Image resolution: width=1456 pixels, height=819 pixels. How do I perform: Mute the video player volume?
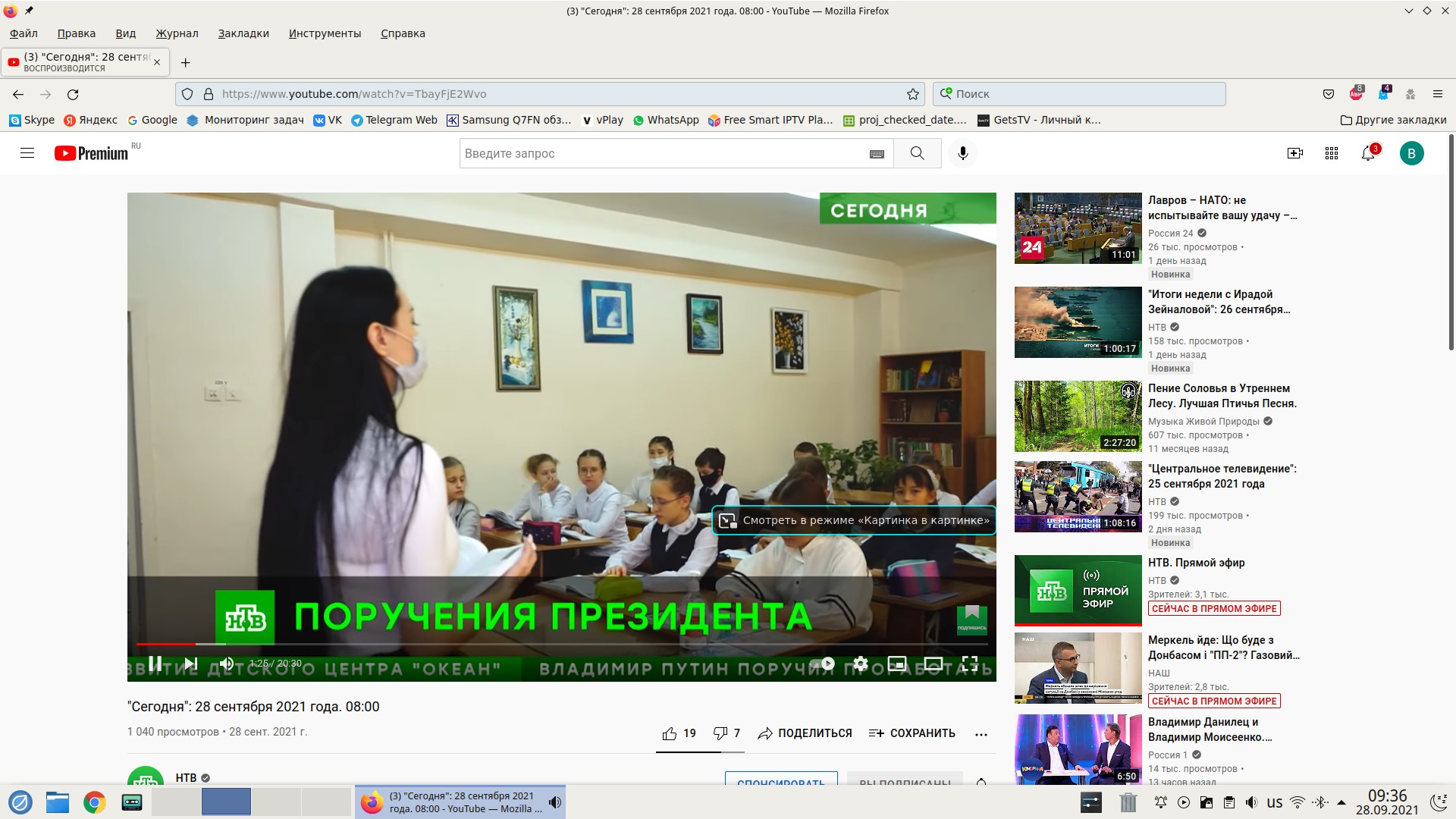226,664
